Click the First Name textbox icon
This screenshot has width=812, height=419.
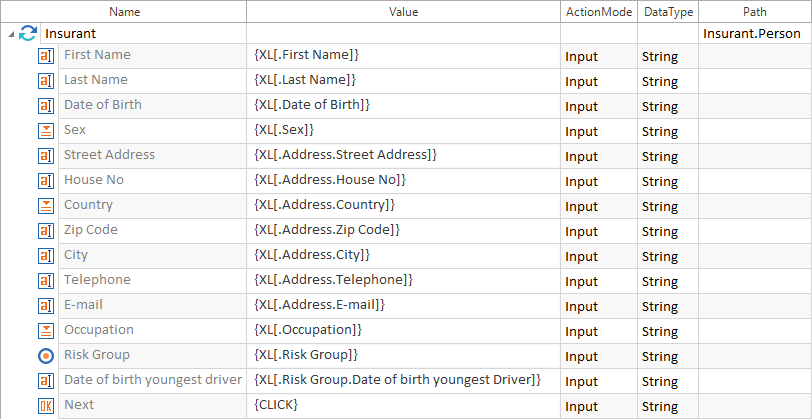coord(46,56)
